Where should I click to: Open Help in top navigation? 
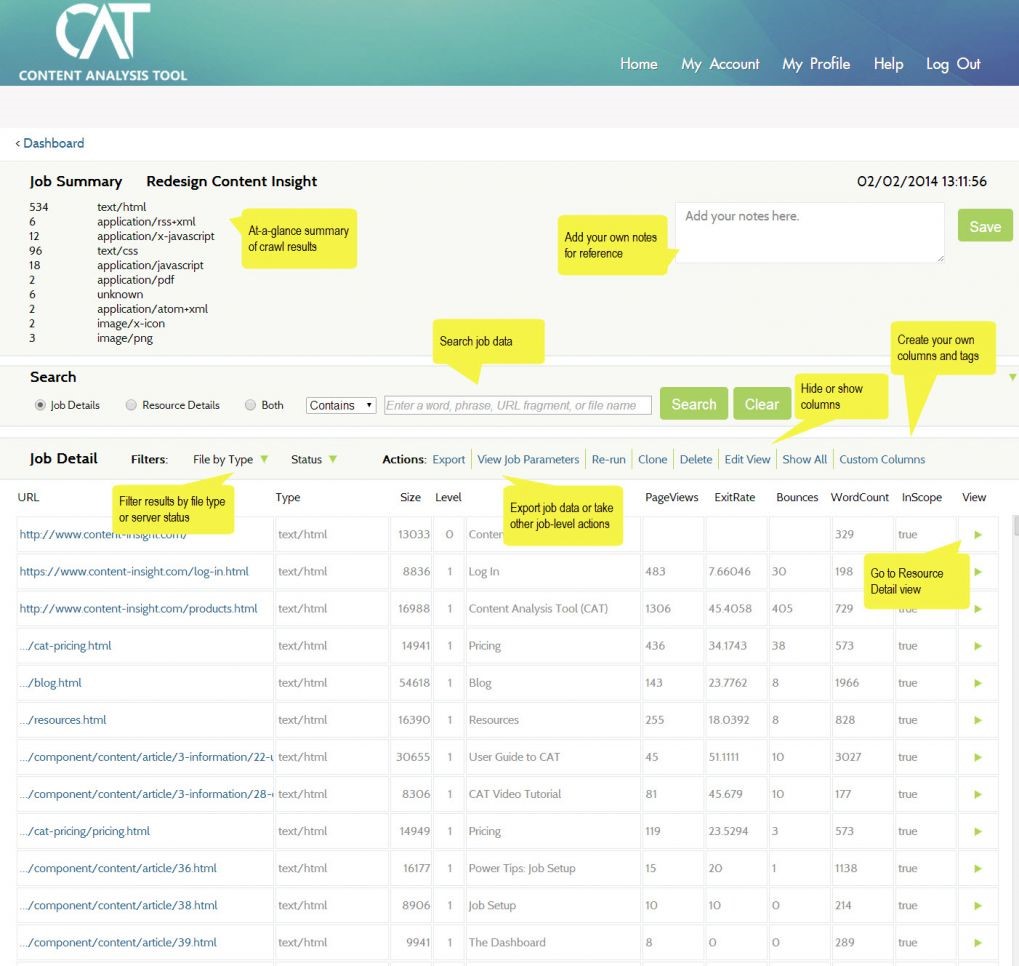tap(888, 64)
